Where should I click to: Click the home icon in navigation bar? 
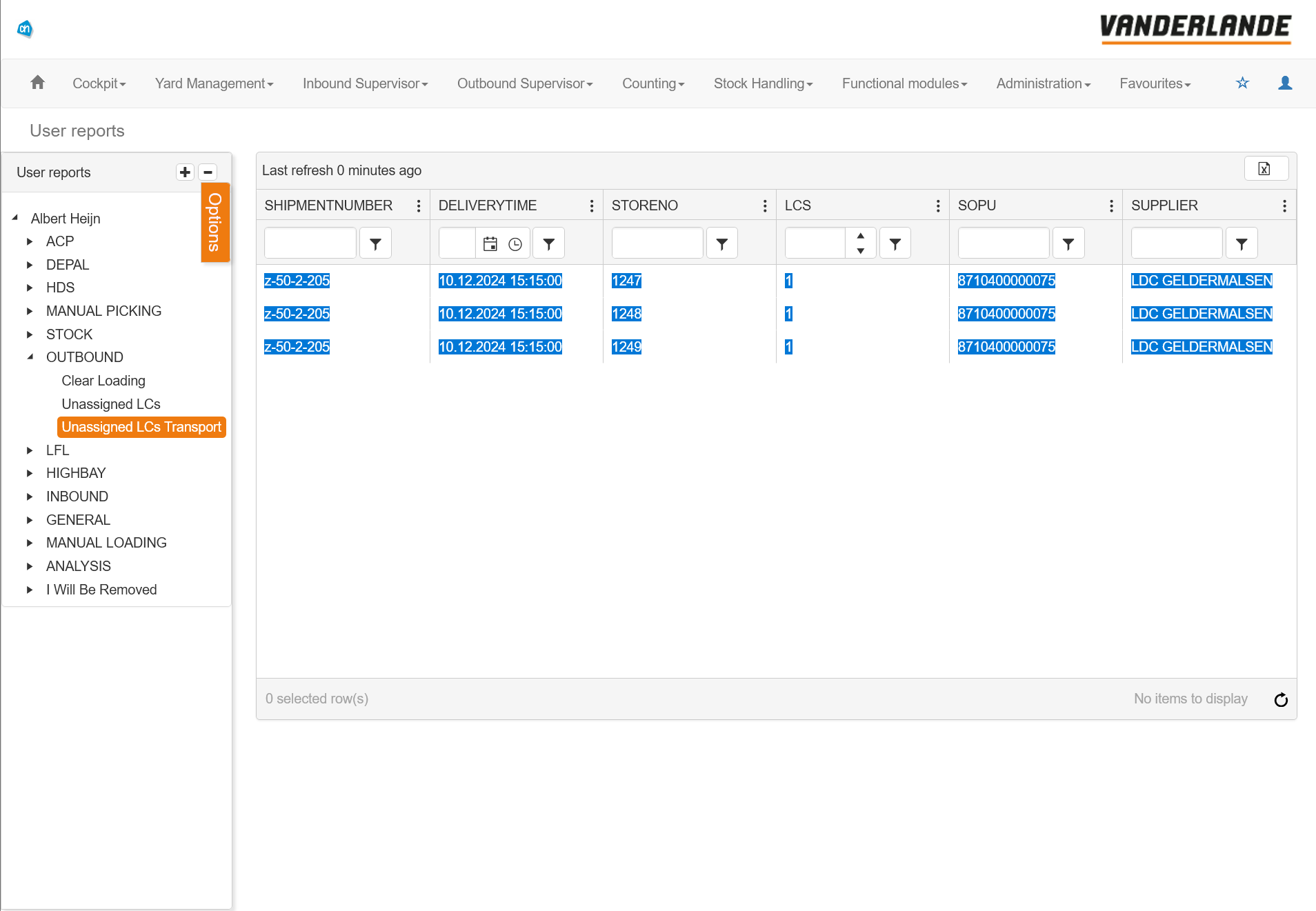tap(38, 83)
